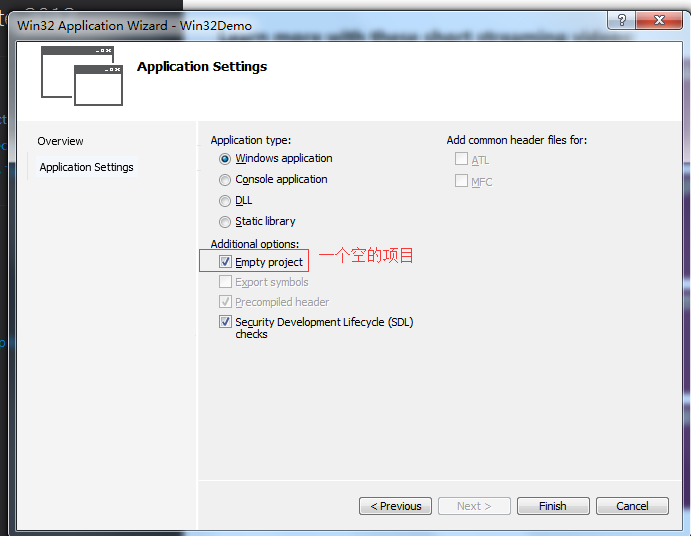Cancel the Win32 Application Wizard

coord(632,506)
